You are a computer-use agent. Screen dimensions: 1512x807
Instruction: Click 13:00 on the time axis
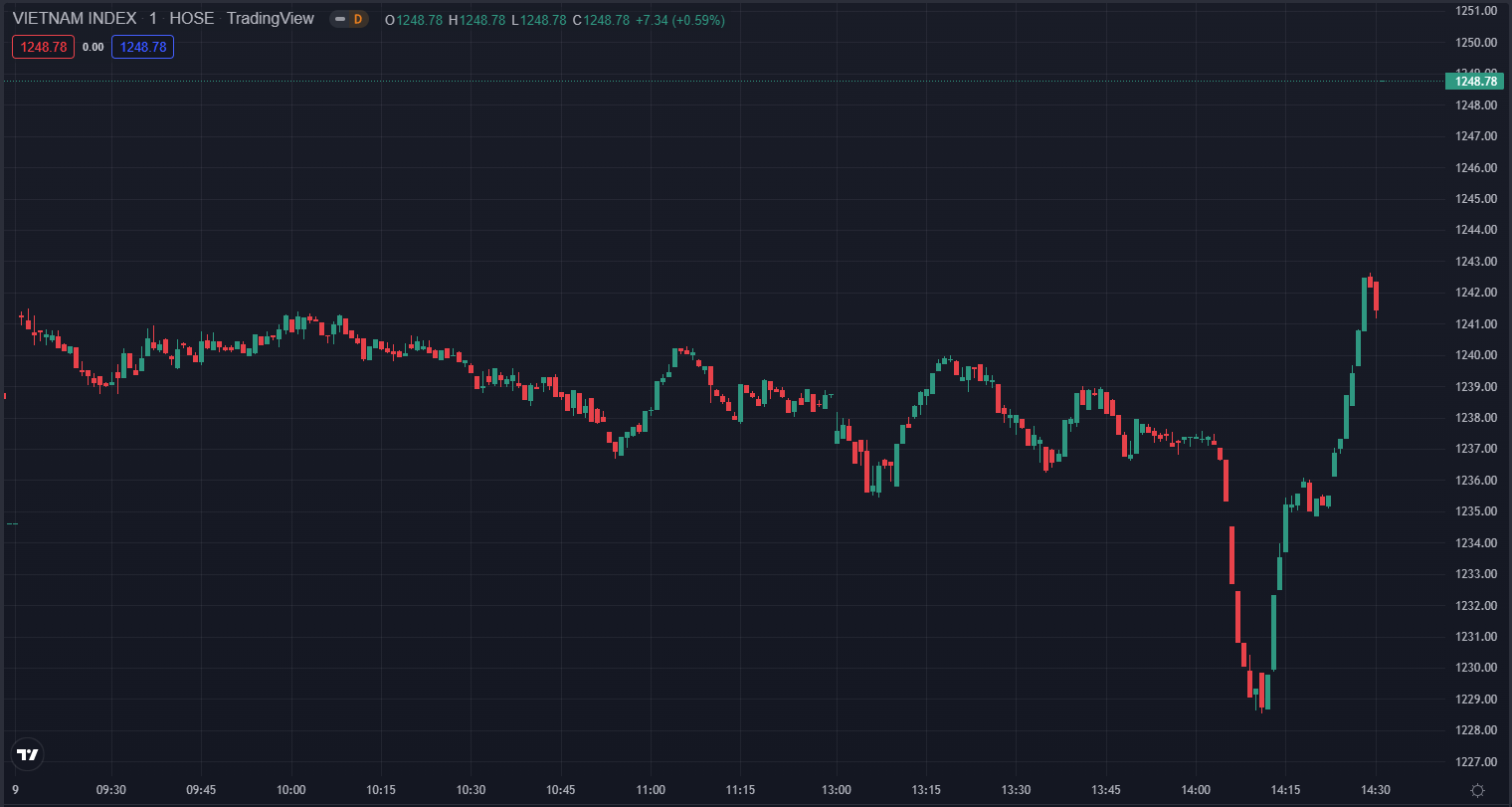(837, 790)
